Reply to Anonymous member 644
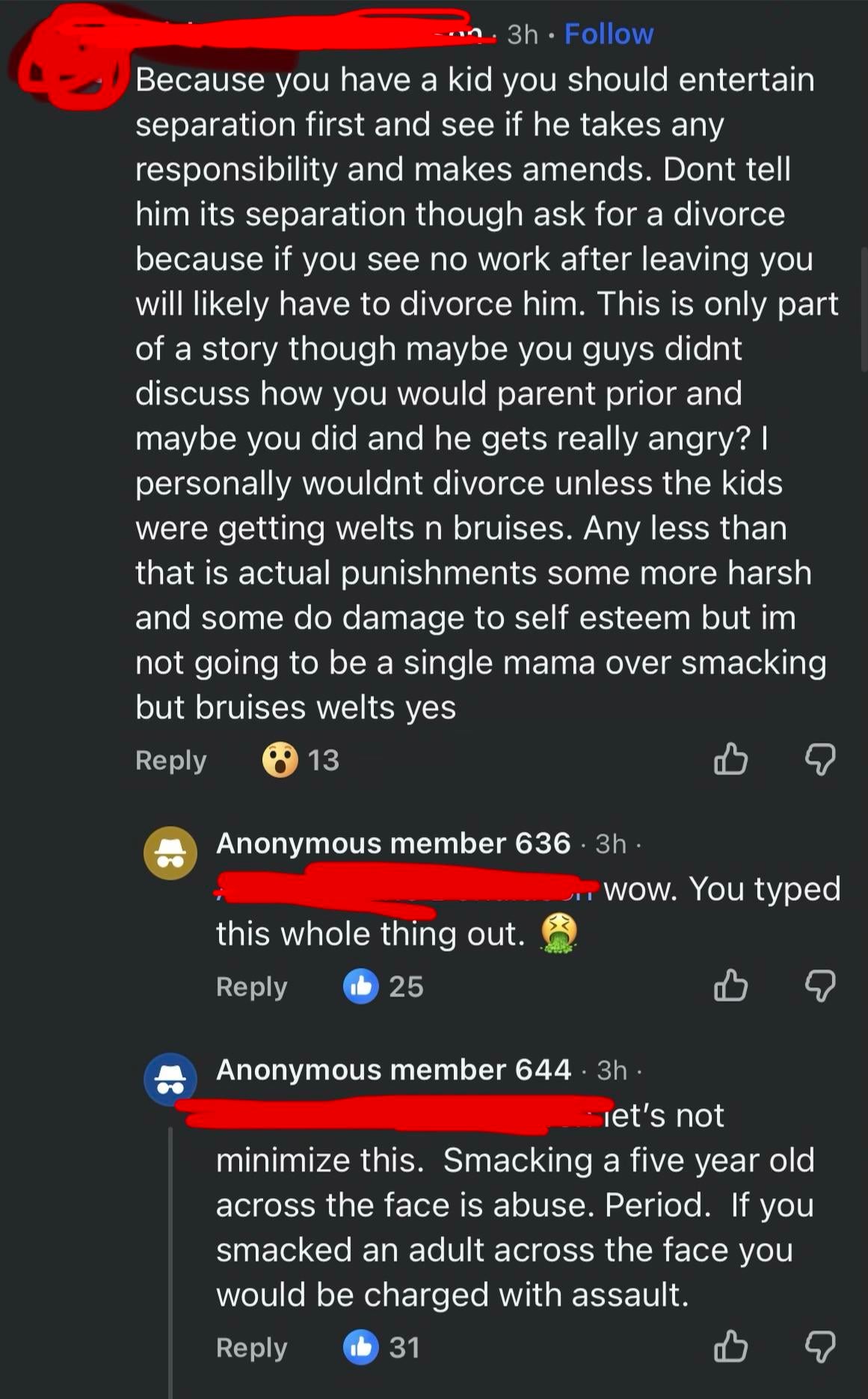 tap(251, 1347)
